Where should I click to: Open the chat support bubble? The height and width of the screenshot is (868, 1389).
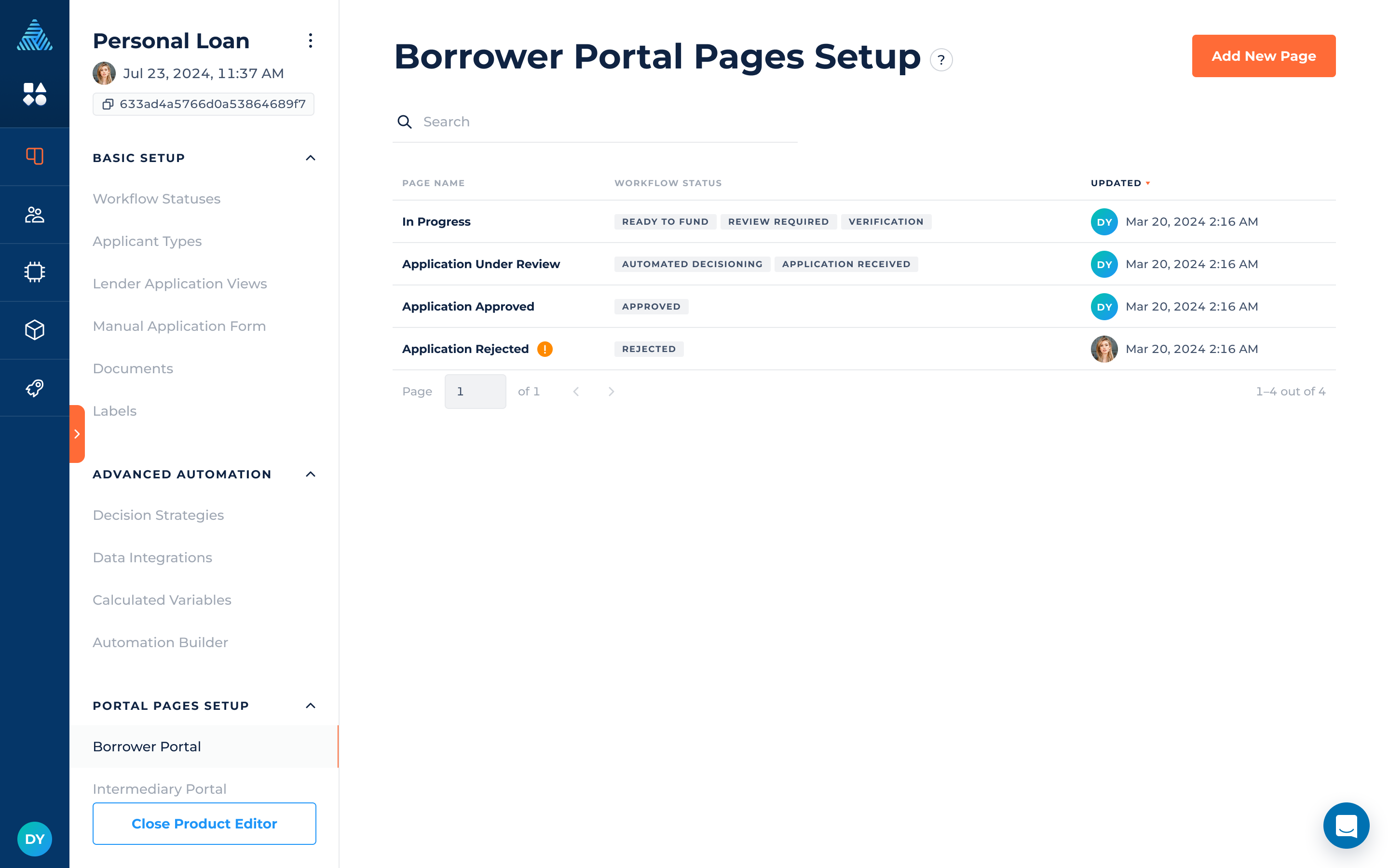[x=1346, y=826]
